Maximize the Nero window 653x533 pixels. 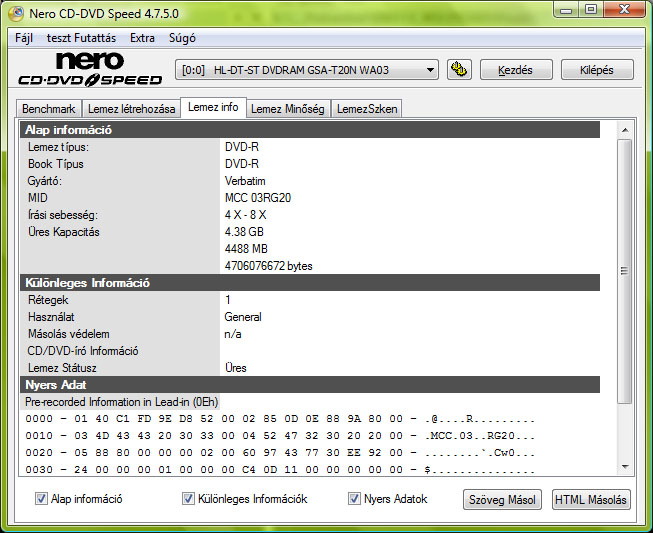[x=591, y=10]
